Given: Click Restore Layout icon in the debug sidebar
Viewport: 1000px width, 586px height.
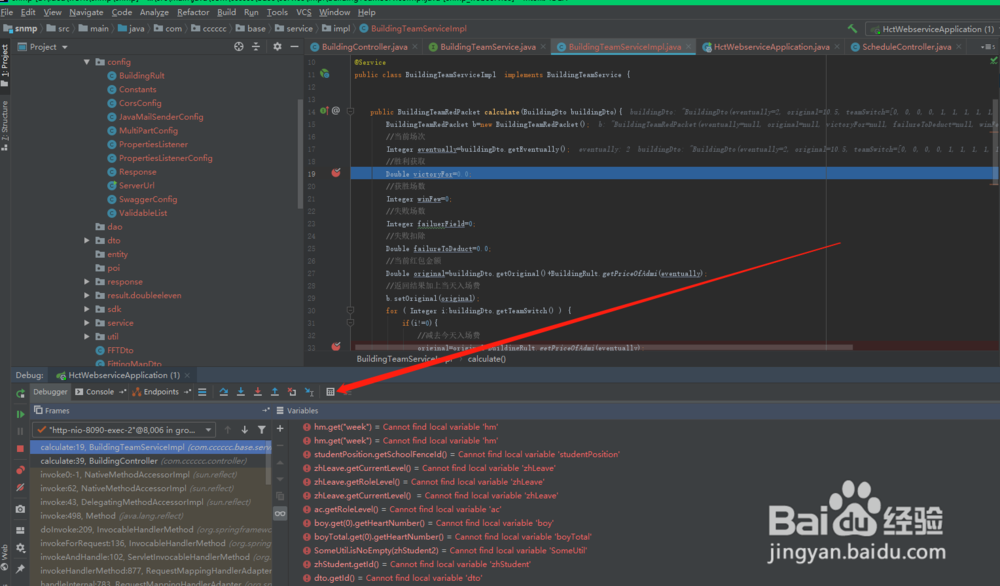Looking at the screenshot, I should 20,530.
